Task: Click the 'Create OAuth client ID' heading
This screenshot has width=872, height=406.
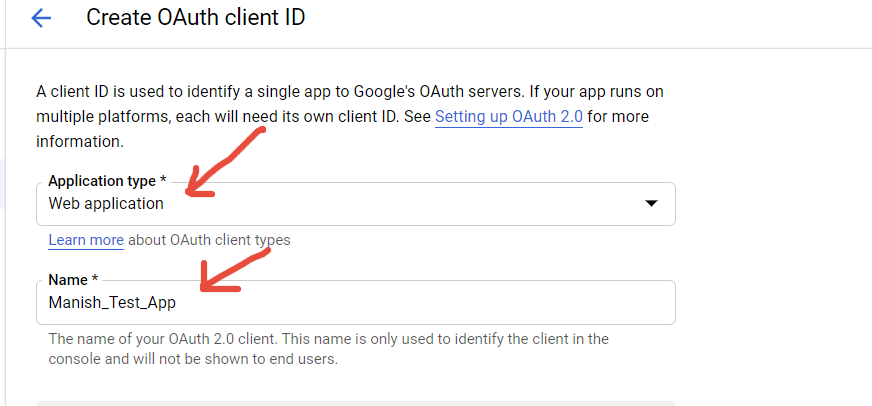Action: click(195, 18)
